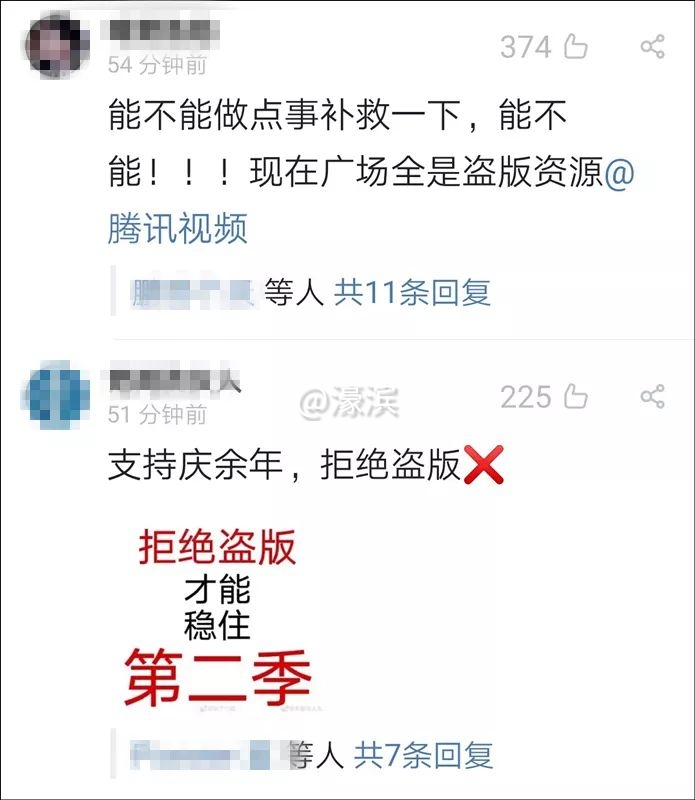The image size is (695, 800).
Task: Open the 拒绝盗版 第二季 attached image
Action: point(218,618)
